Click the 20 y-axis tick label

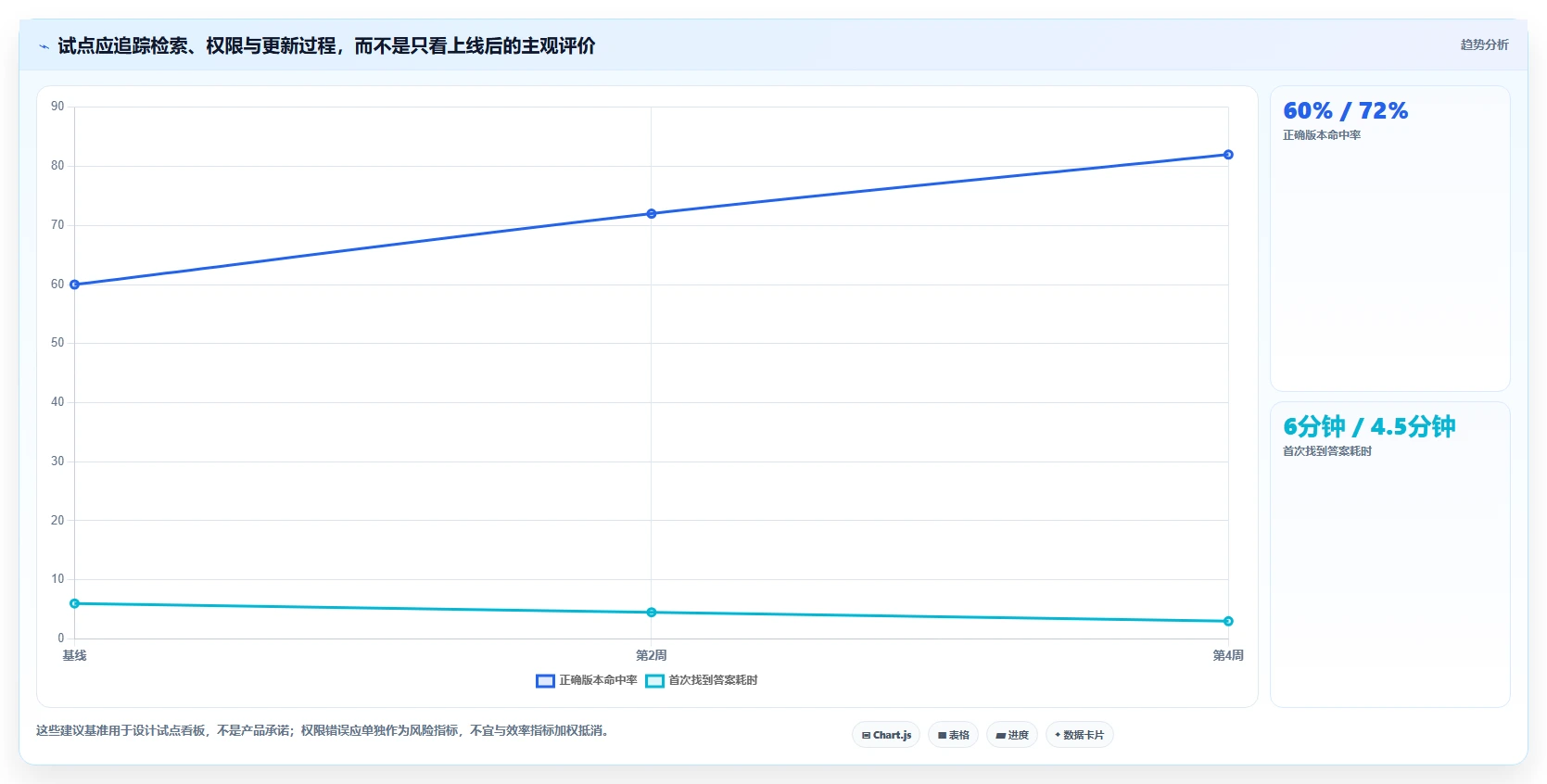(57, 521)
